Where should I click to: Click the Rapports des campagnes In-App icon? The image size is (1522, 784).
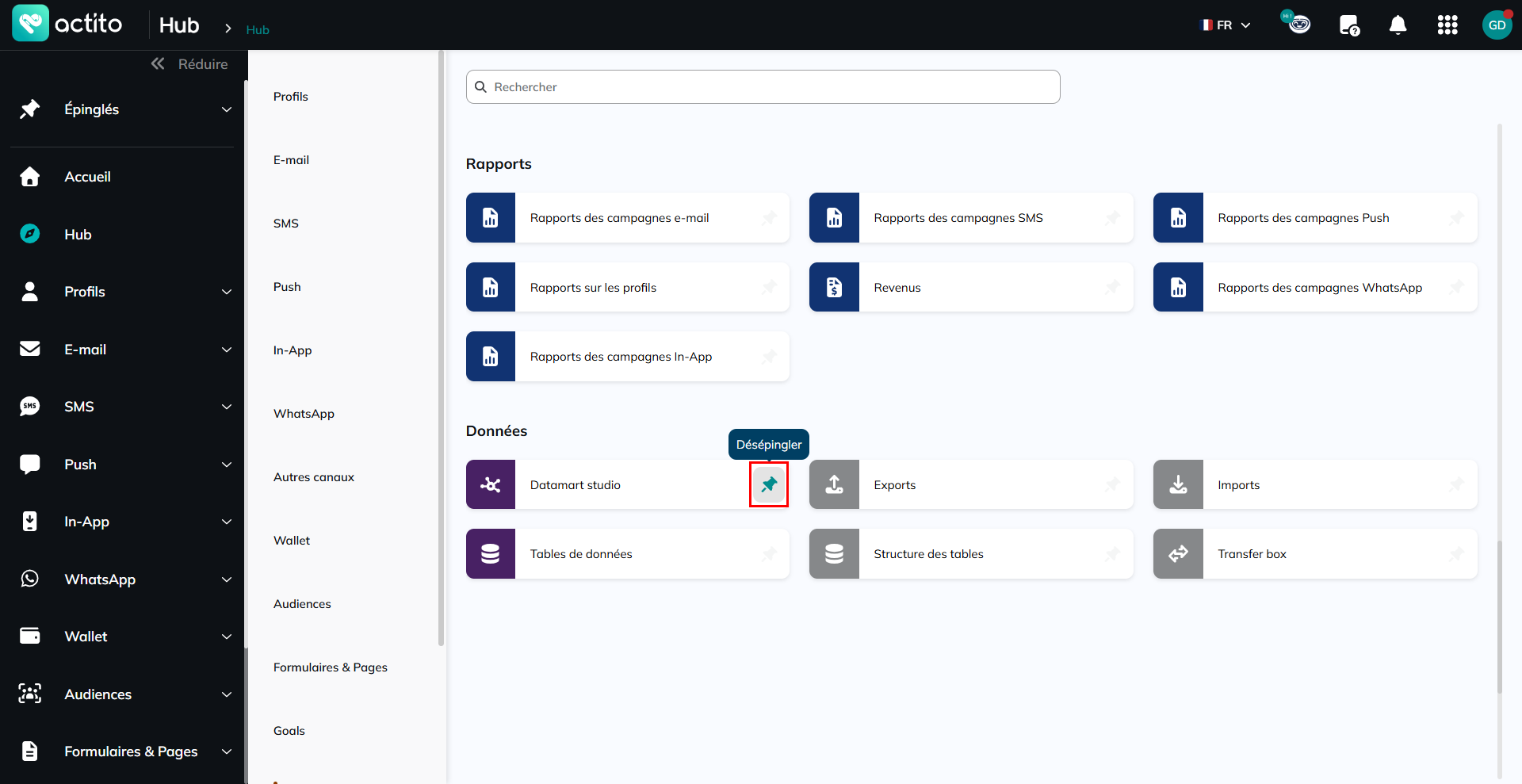point(491,357)
